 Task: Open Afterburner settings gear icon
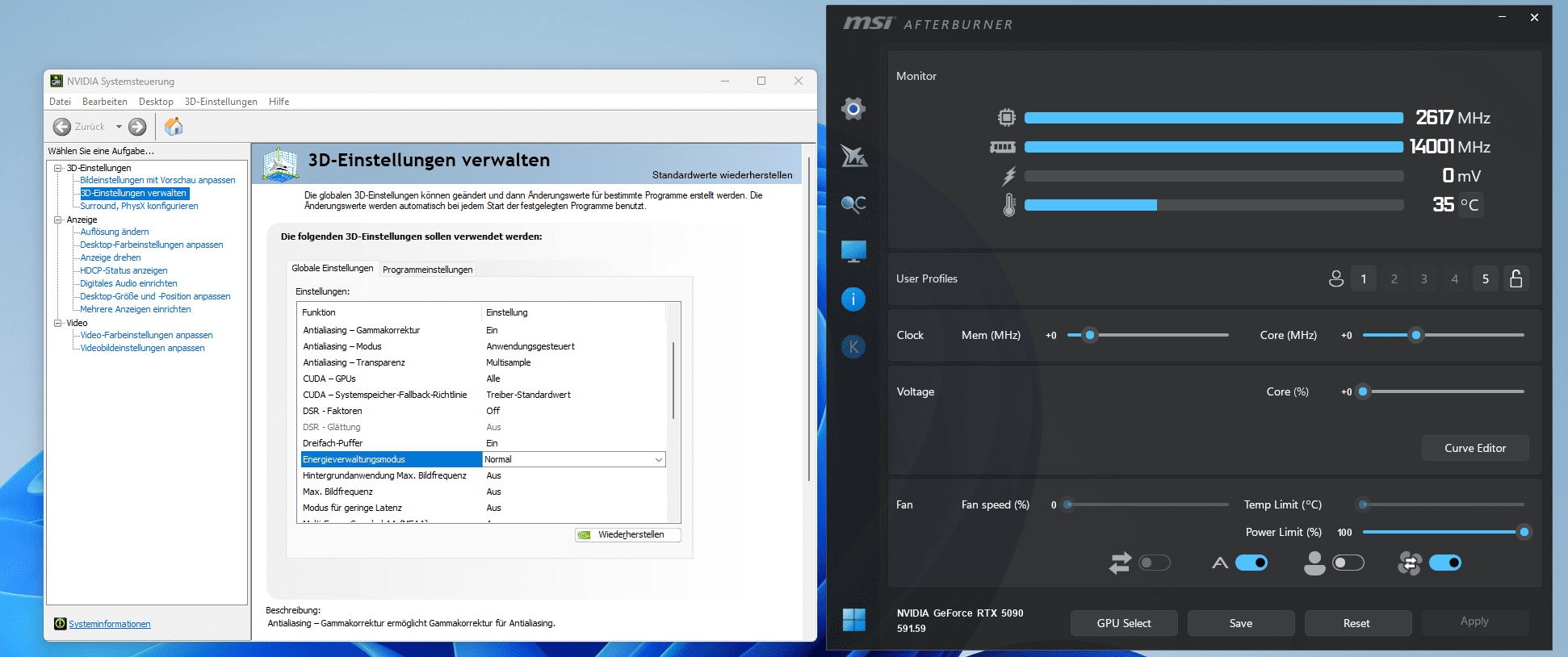[x=853, y=108]
